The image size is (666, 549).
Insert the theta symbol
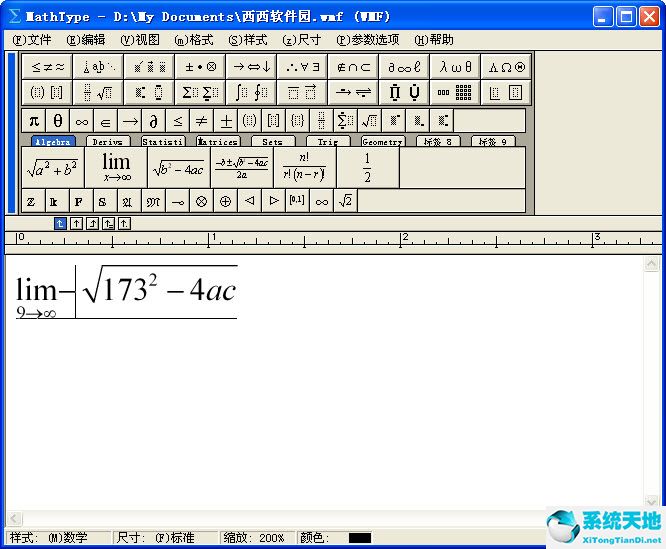[58, 121]
